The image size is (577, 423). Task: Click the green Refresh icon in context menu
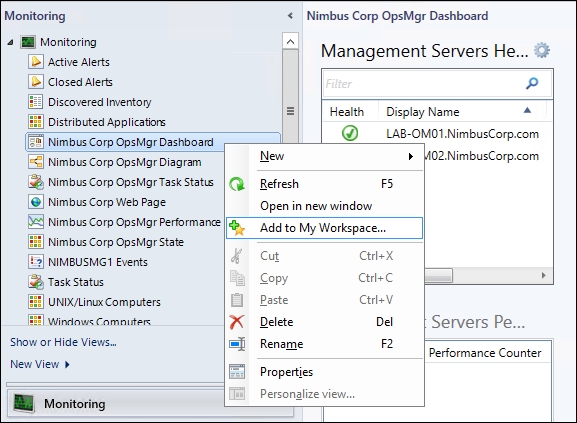[x=237, y=184]
